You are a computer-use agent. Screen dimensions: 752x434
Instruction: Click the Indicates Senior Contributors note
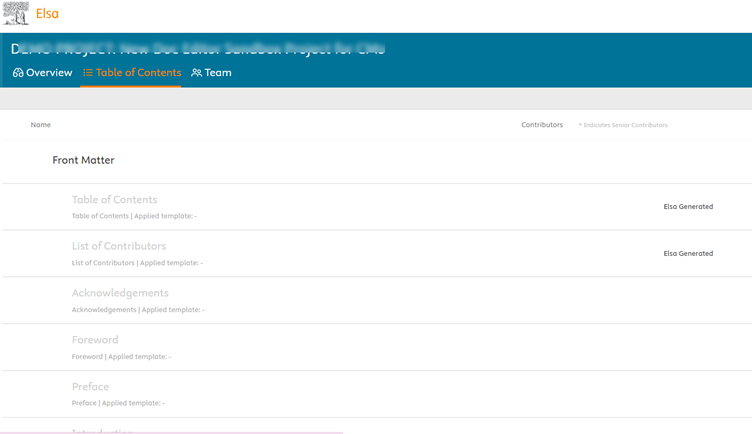pos(623,125)
